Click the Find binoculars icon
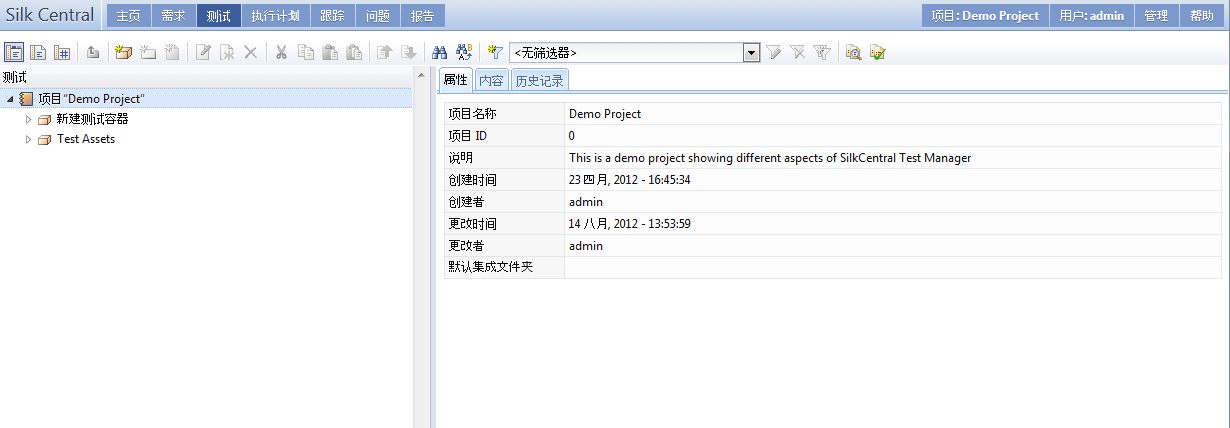Screen dimensions: 1230x428 tap(439, 53)
